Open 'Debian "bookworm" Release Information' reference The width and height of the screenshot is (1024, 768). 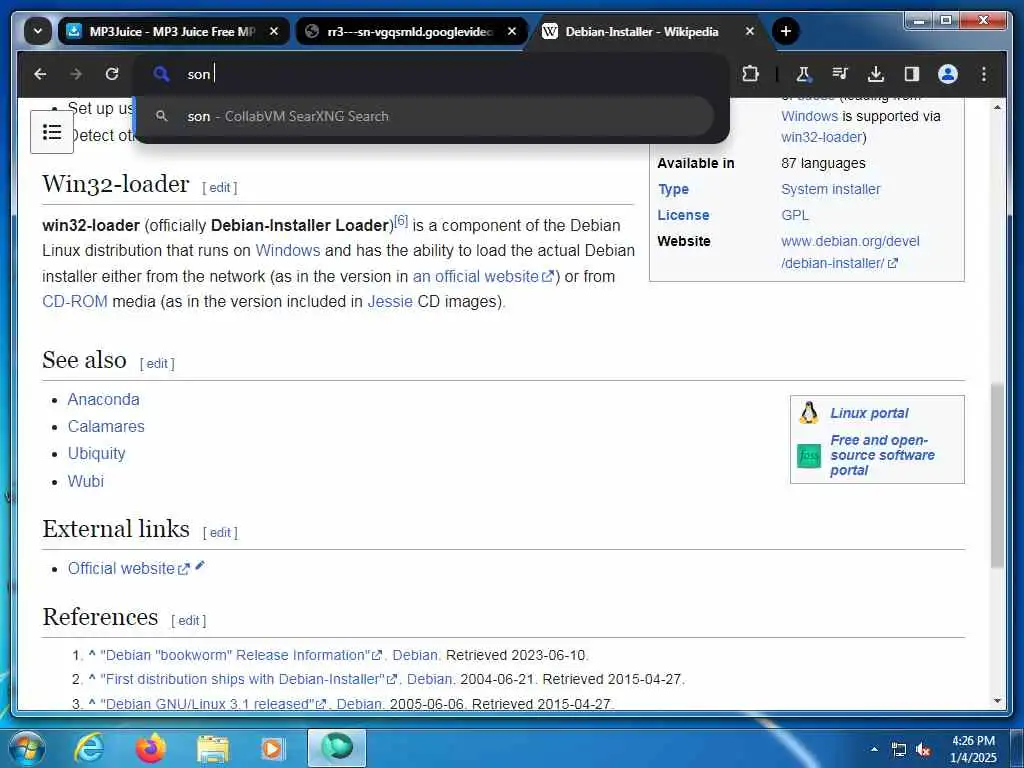(241, 655)
